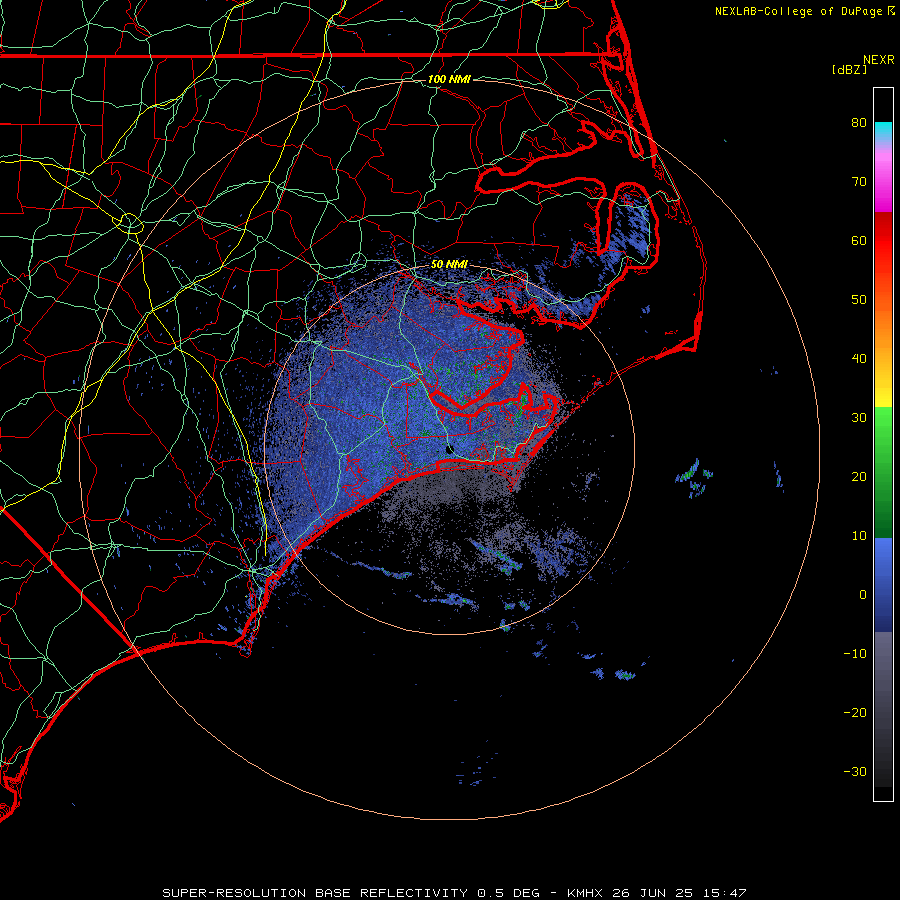Click the 60 value on the dBZ scale

pyautogui.click(x=859, y=240)
